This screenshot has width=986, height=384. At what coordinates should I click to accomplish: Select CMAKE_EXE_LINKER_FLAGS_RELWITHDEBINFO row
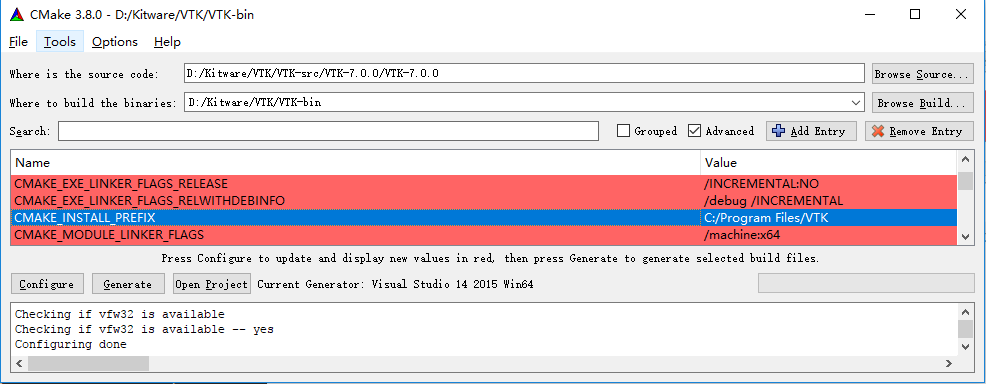pyautogui.click(x=484, y=200)
